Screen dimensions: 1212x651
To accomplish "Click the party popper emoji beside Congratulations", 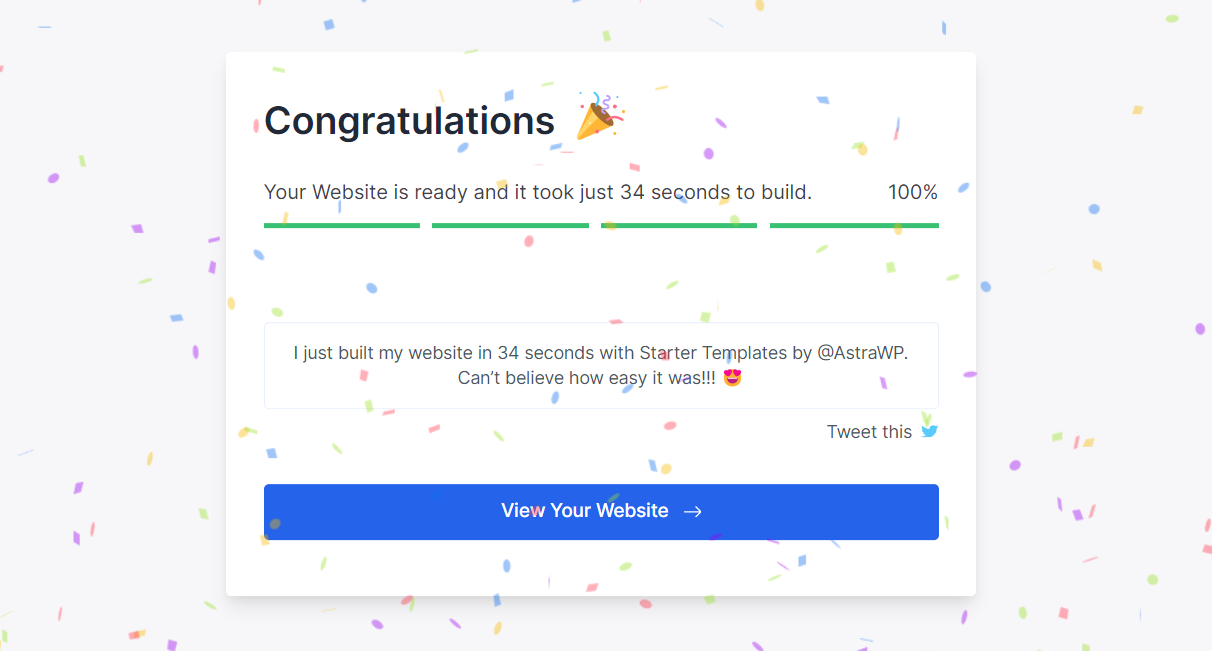I will 600,115.
